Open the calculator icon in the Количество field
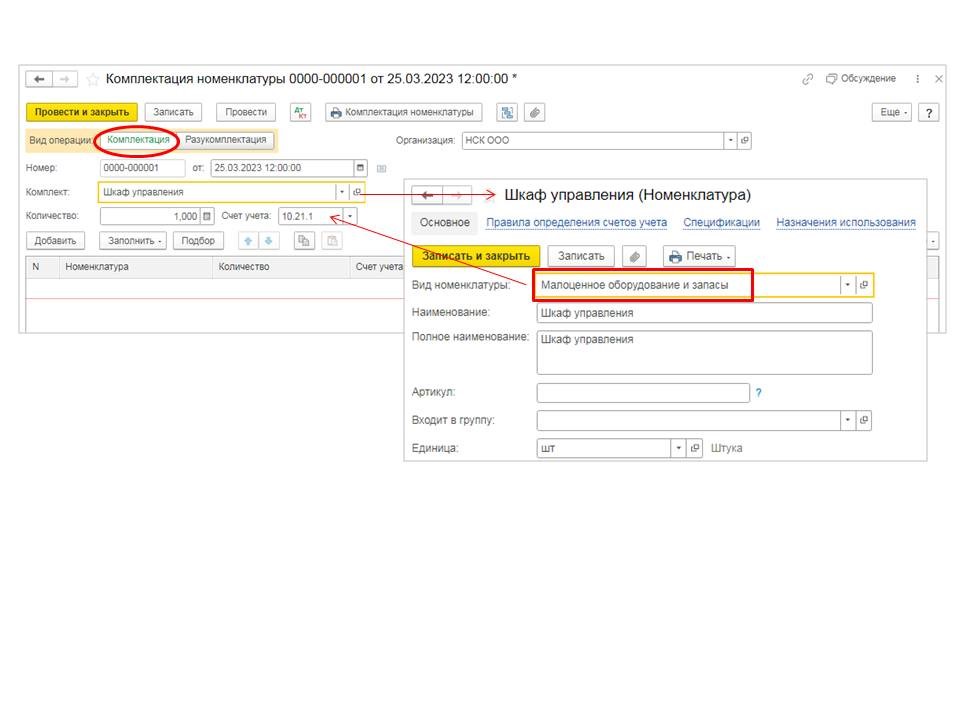 (x=207, y=216)
